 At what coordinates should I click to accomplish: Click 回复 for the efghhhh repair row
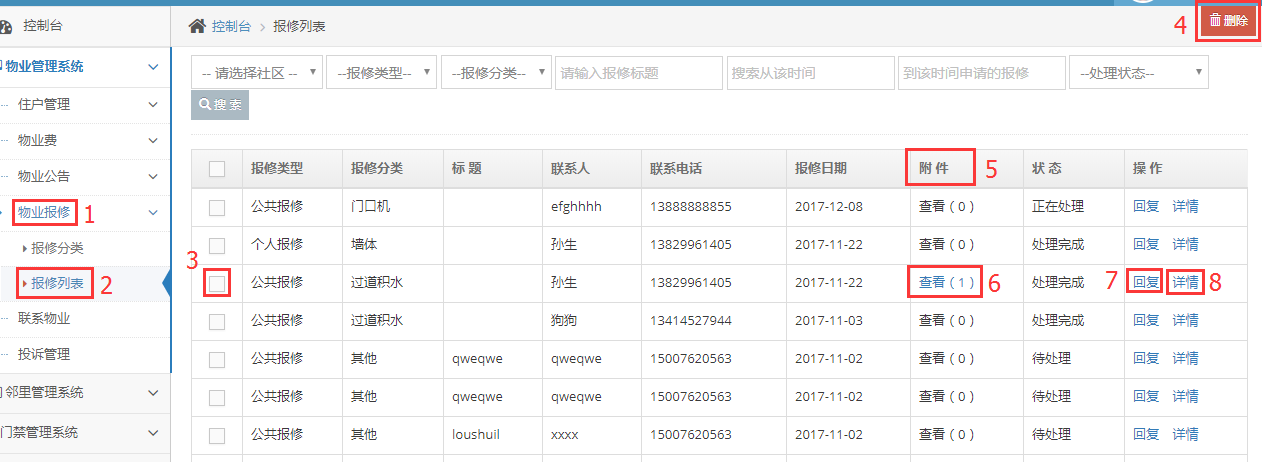point(1146,207)
